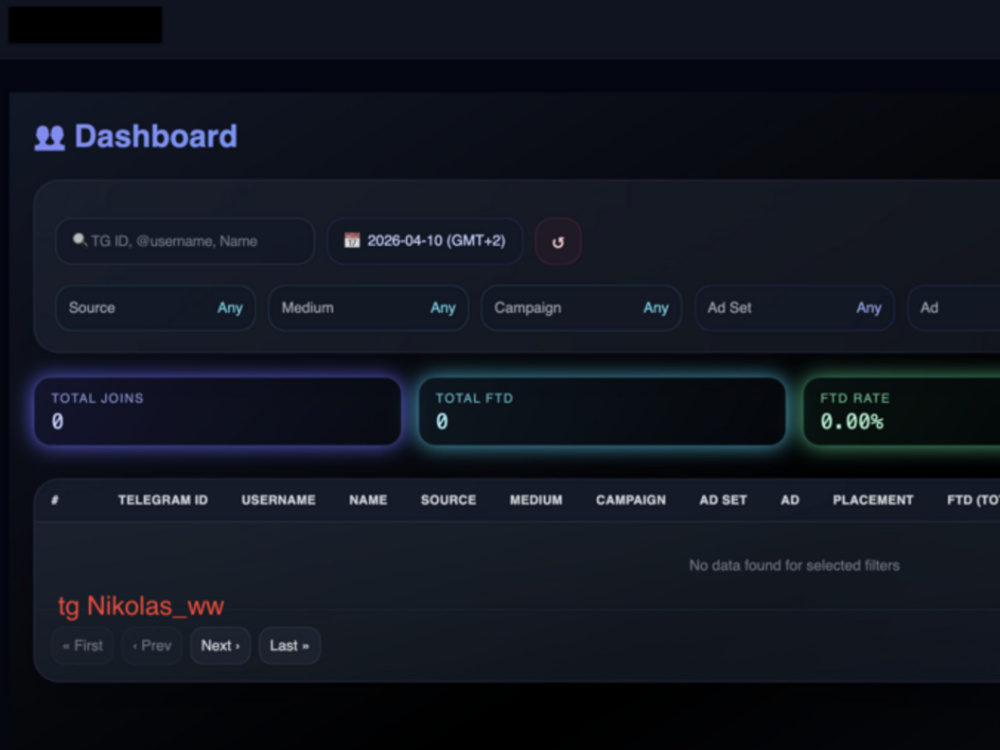
Task: Click the 'No data found for selected filters' message
Action: (794, 565)
